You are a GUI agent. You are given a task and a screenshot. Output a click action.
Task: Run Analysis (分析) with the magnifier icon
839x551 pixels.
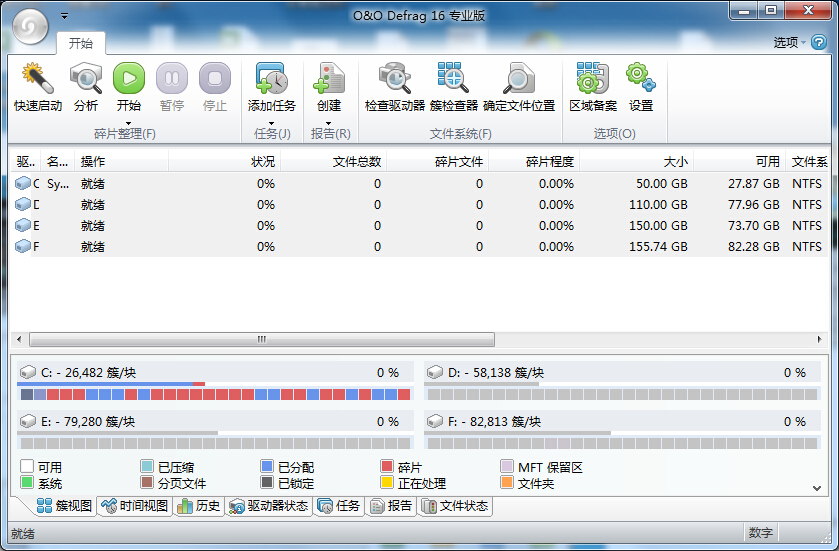click(x=86, y=78)
